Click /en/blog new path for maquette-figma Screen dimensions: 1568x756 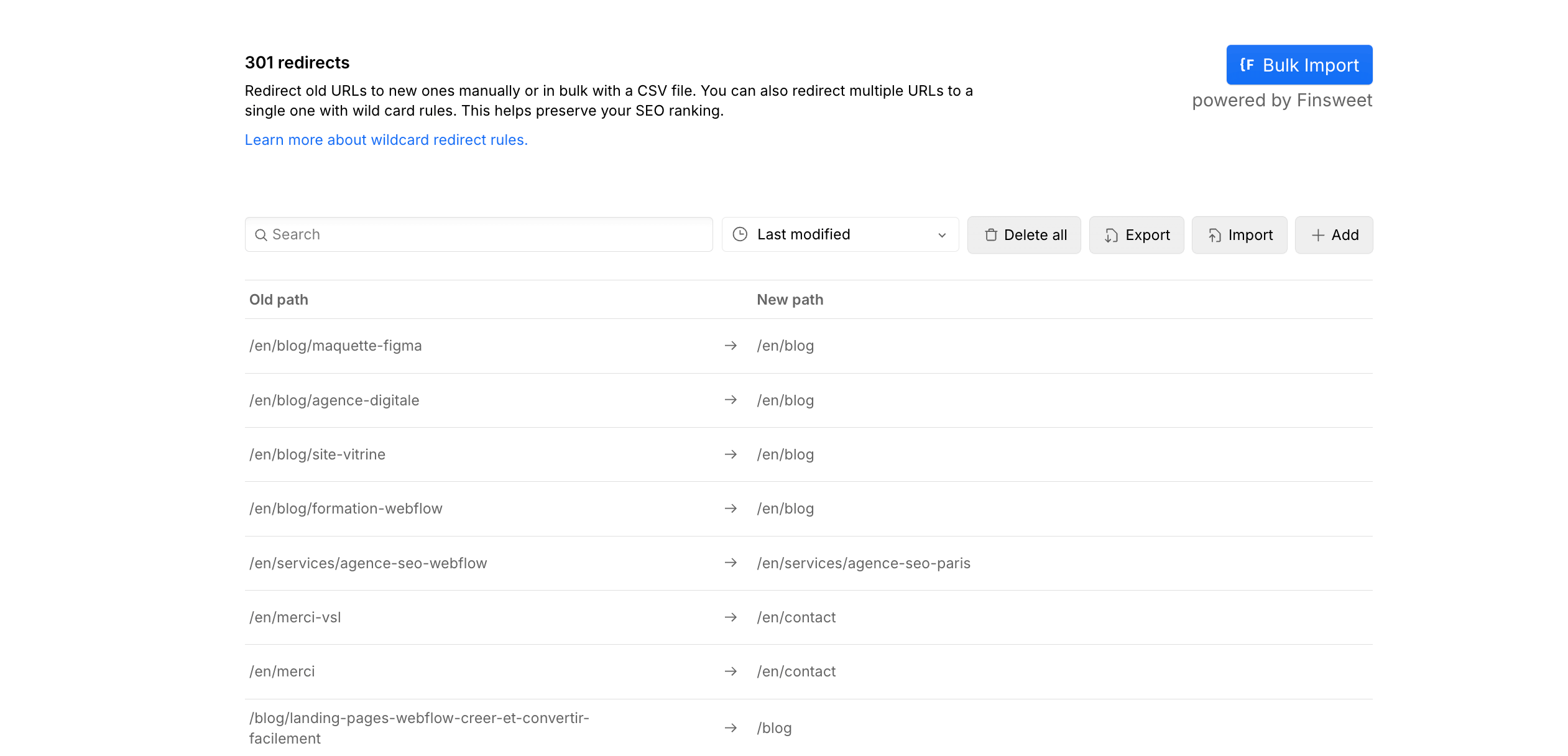pos(785,346)
